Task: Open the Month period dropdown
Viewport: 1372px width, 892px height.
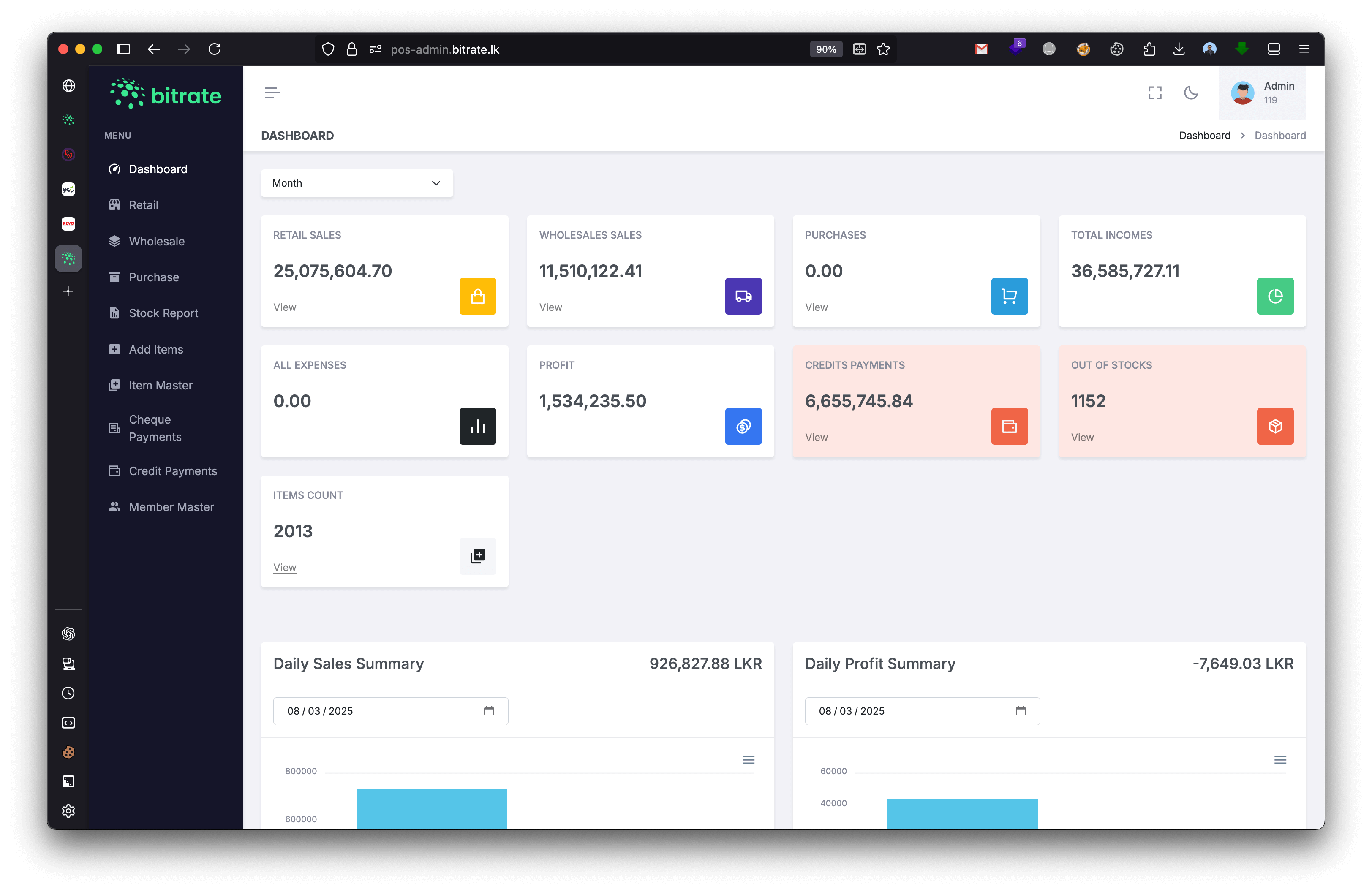Action: click(x=356, y=183)
